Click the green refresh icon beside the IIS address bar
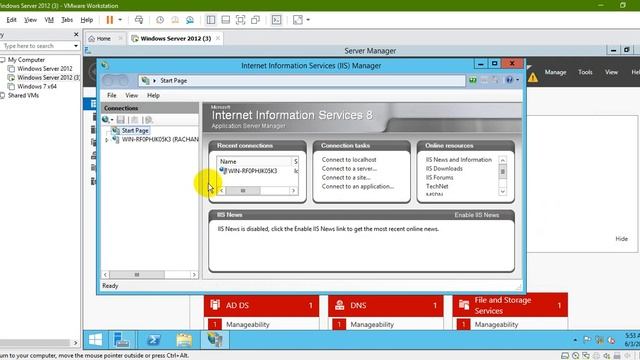Viewport: 640px width, 360px height. [x=473, y=80]
